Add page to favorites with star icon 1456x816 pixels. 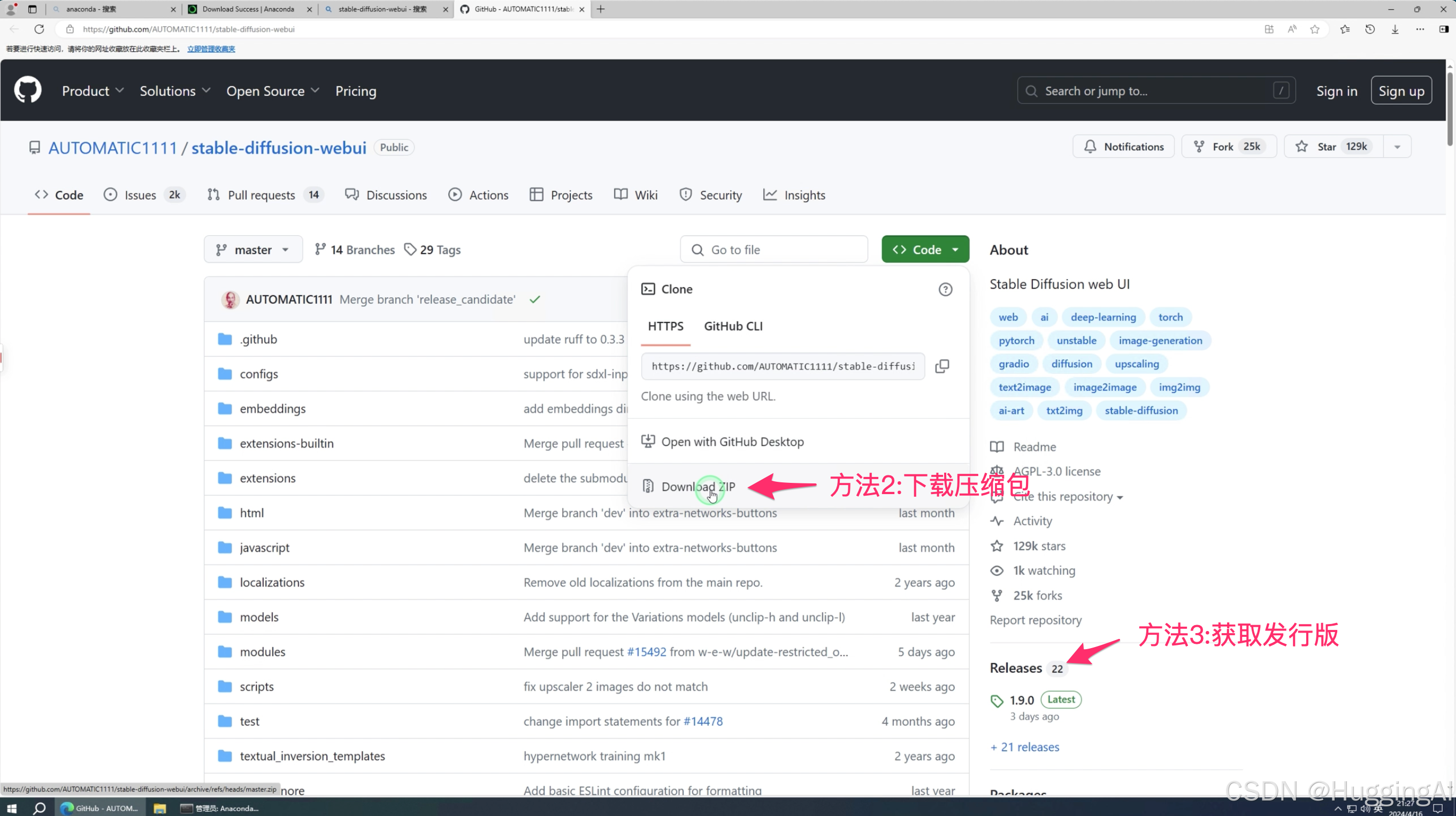tap(1315, 29)
